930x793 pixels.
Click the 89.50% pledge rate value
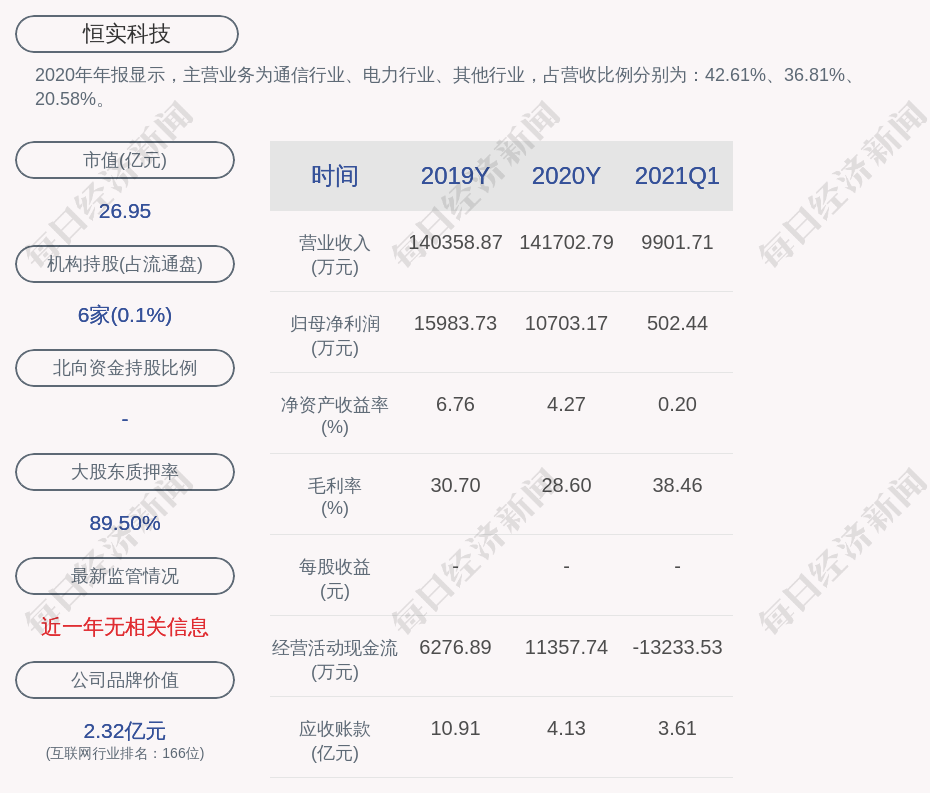point(125,523)
